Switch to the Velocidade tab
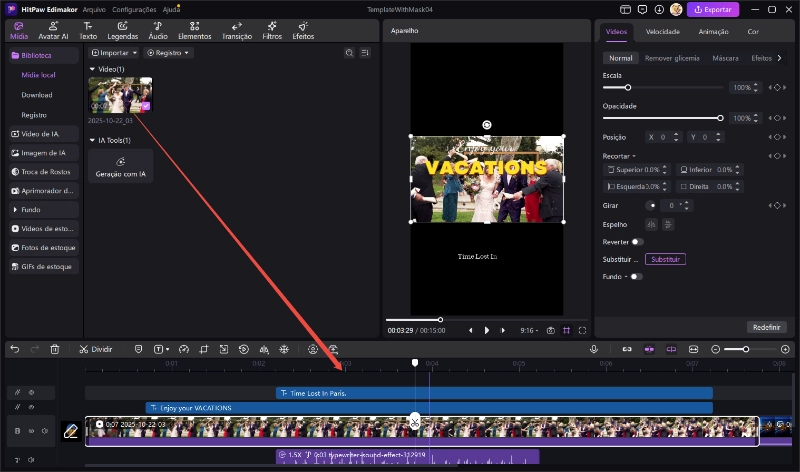800x472 pixels. [662, 31]
